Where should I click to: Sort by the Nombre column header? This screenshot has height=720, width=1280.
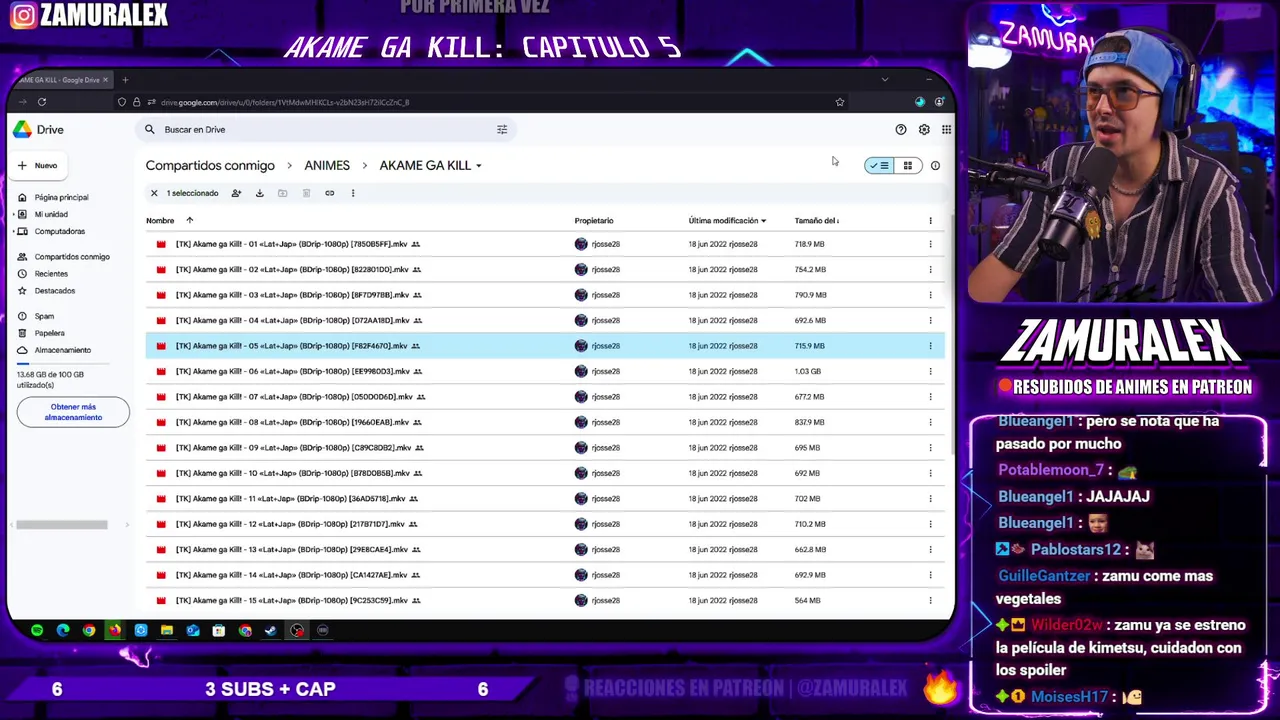click(x=160, y=221)
